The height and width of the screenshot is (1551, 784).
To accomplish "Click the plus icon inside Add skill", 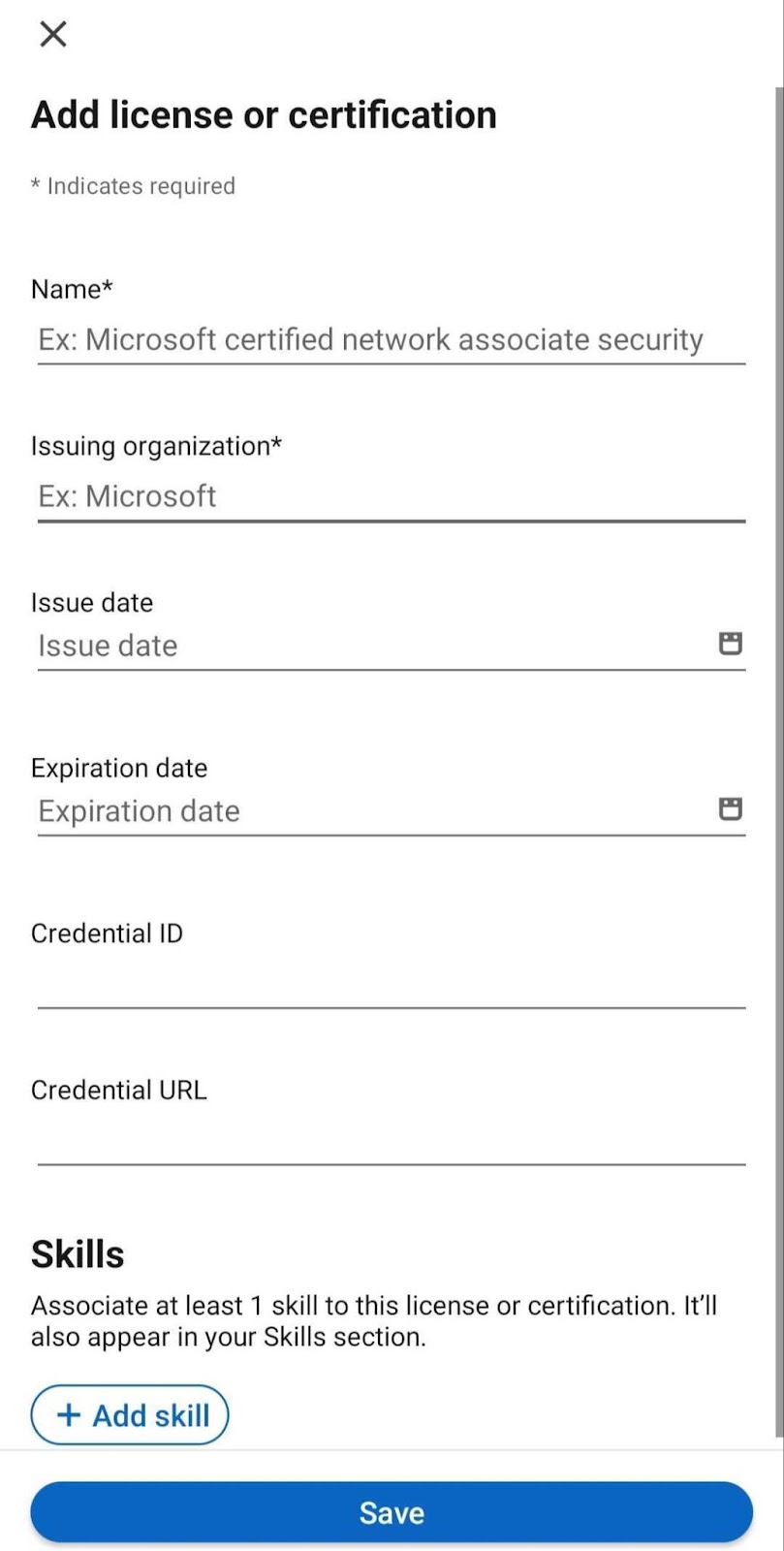I will [x=66, y=1415].
